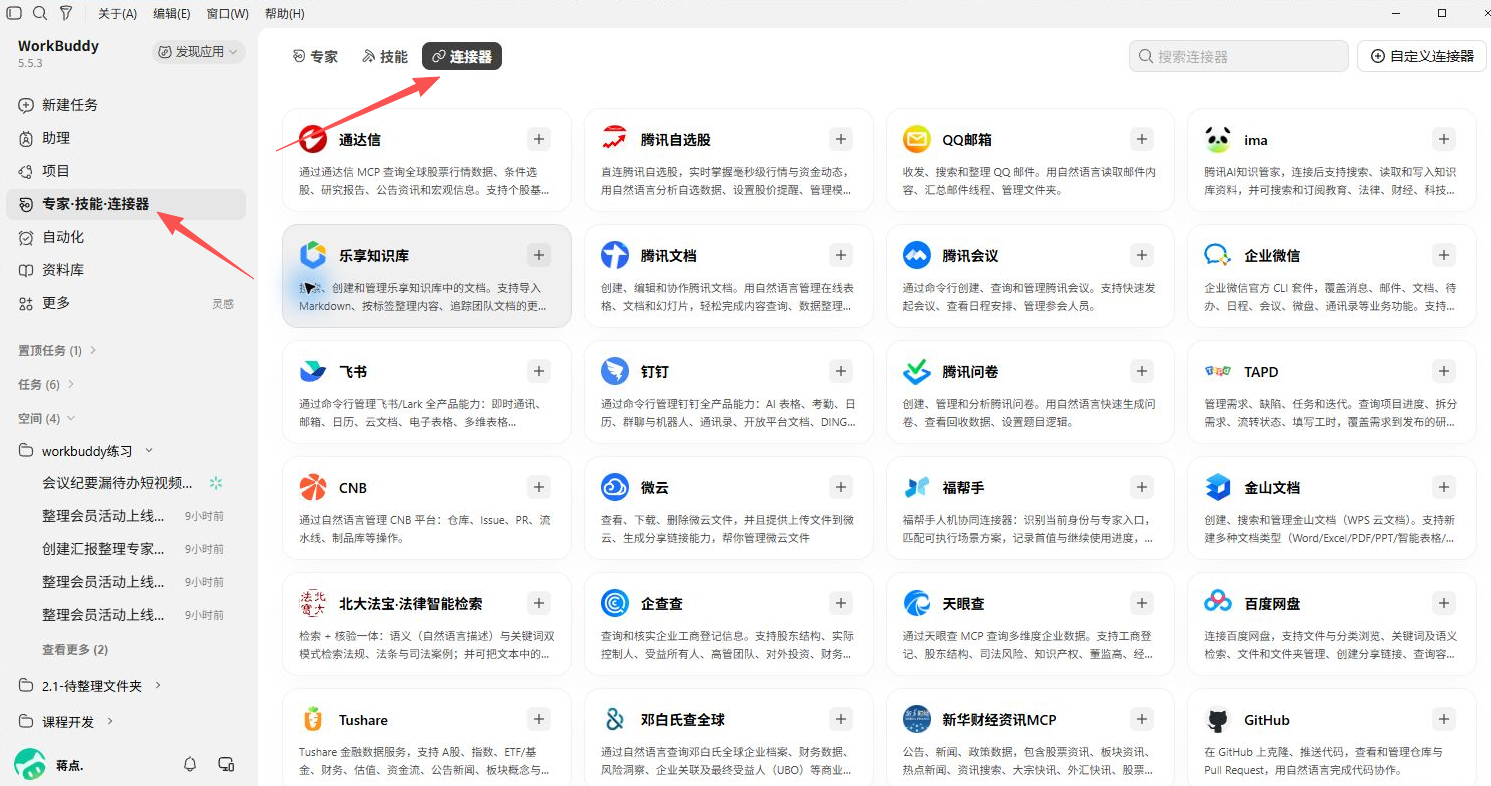Viewport: 1491px width, 786px height.
Task: Add the ima connector with its plus button
Action: [x=1443, y=139]
